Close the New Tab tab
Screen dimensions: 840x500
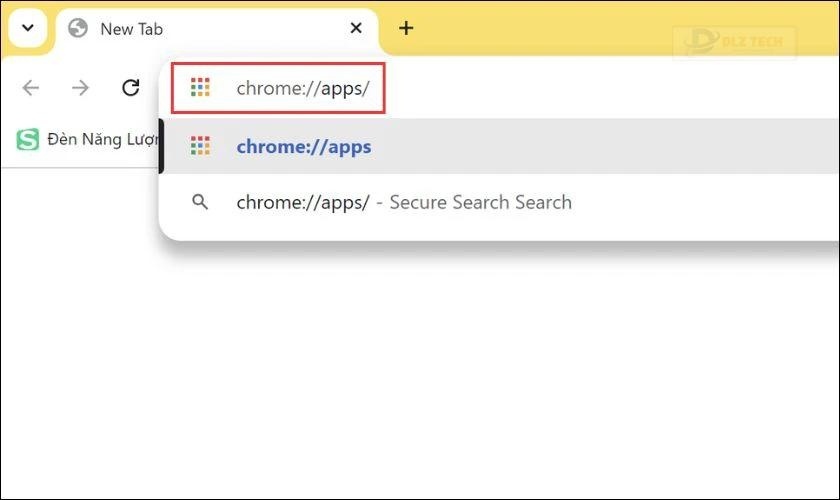click(x=356, y=28)
